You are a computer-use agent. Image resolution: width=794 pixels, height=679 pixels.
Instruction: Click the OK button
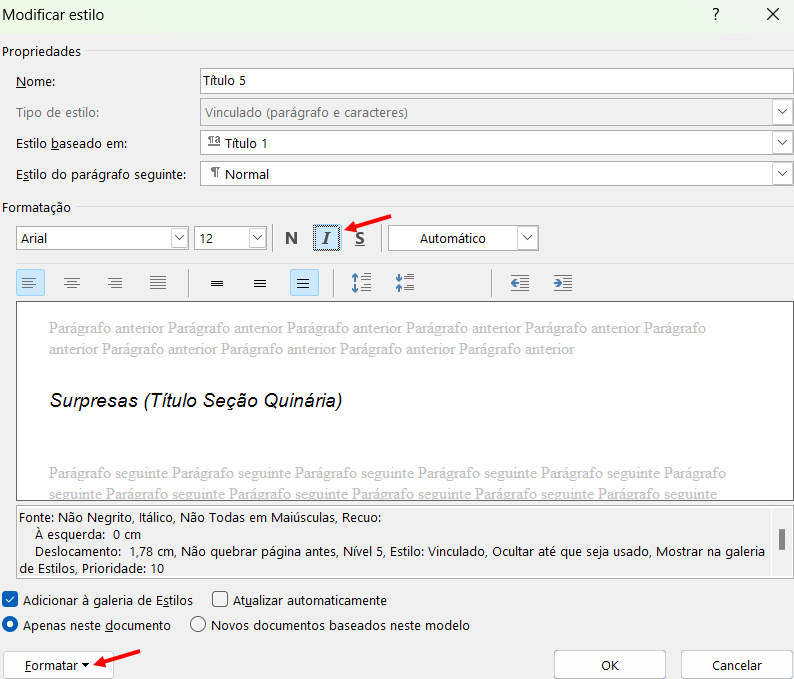tap(609, 665)
